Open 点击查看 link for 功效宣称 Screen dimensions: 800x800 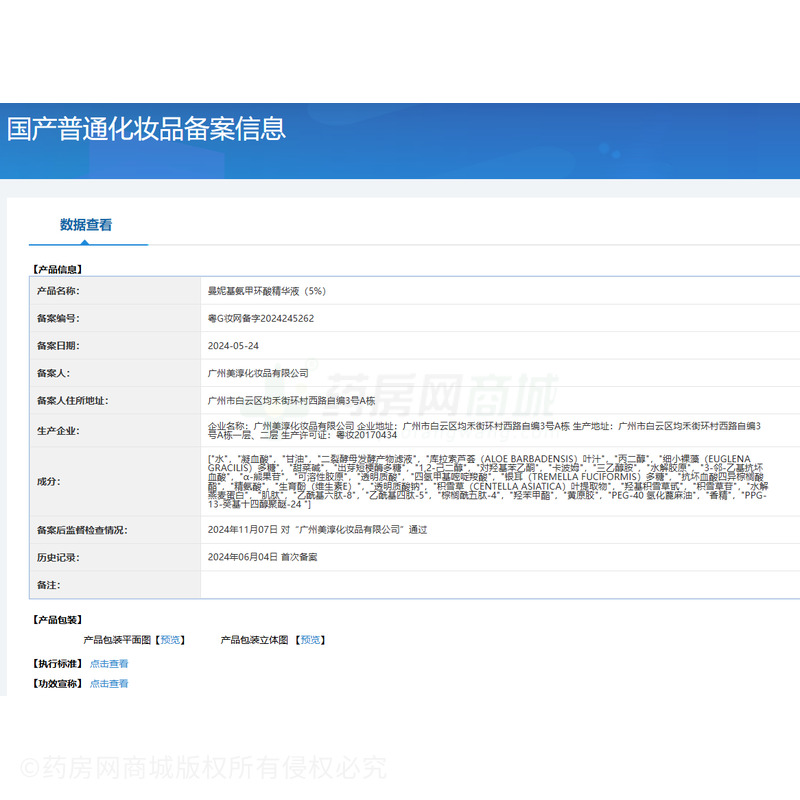(x=109, y=684)
